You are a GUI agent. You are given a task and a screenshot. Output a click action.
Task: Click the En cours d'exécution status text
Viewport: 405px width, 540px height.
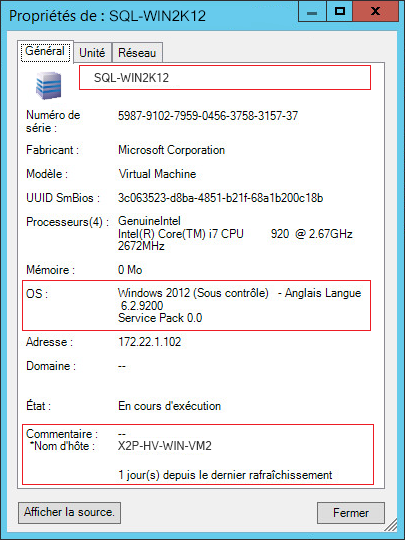[x=169, y=406]
